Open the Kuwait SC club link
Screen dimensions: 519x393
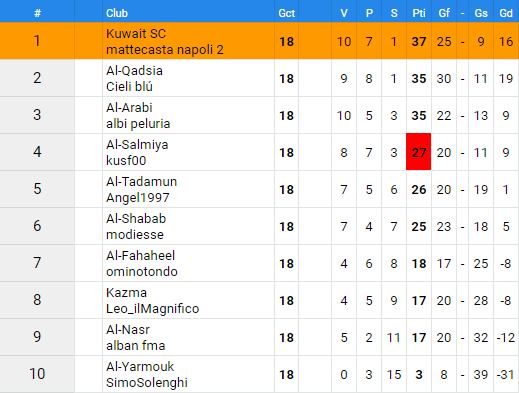point(136,34)
